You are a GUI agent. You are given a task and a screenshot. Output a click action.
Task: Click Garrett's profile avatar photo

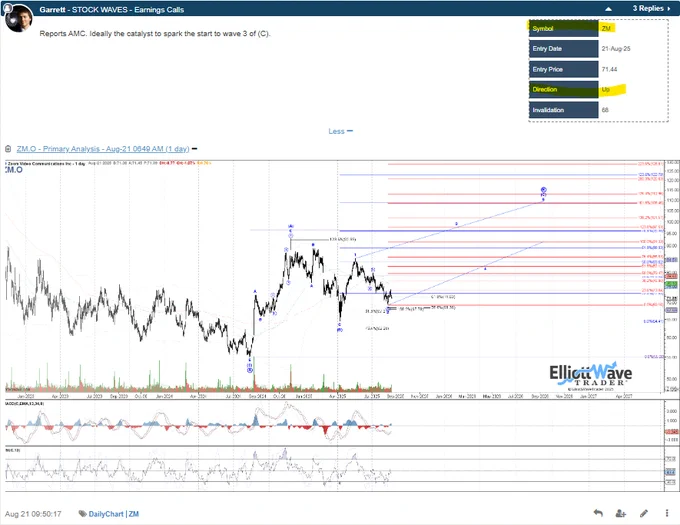coord(19,19)
